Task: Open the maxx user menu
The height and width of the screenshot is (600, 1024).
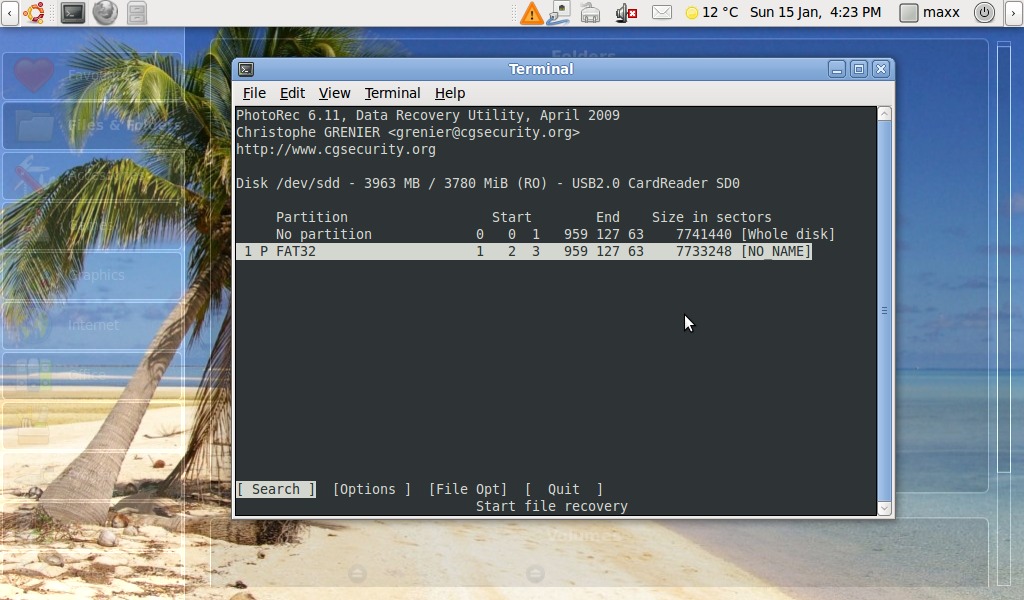Action: coord(929,12)
